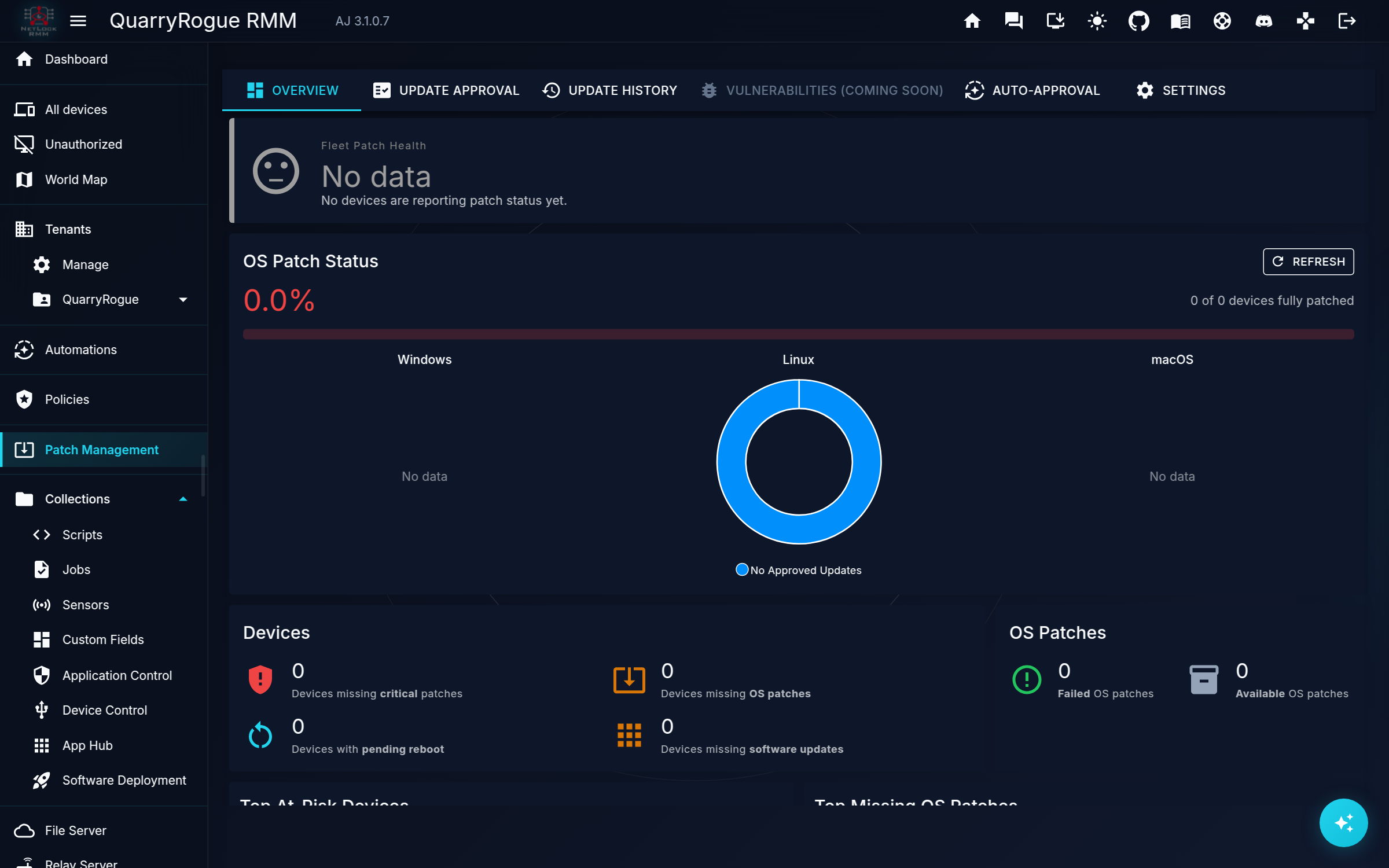Click the critical patches red shield icon
Viewport: 1389px width, 868px height.
[x=260, y=679]
